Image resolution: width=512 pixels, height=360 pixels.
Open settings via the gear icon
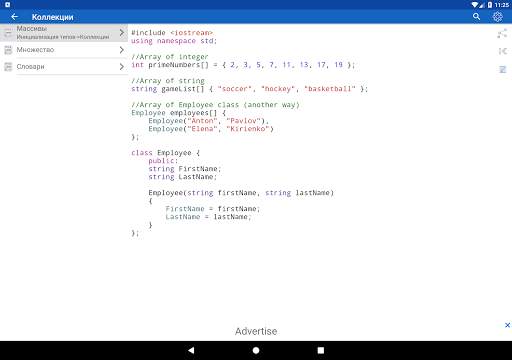point(498,17)
